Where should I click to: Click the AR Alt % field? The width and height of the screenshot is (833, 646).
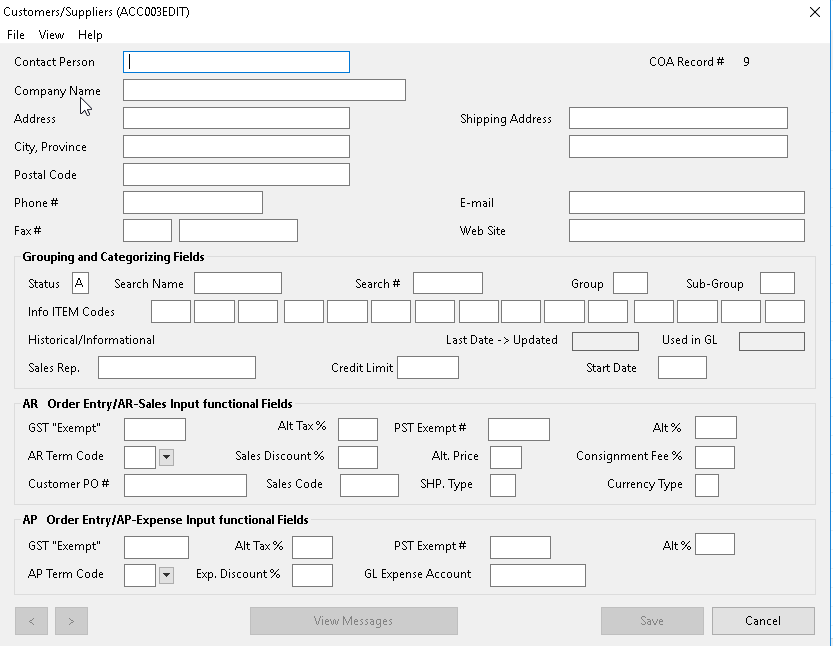716,428
